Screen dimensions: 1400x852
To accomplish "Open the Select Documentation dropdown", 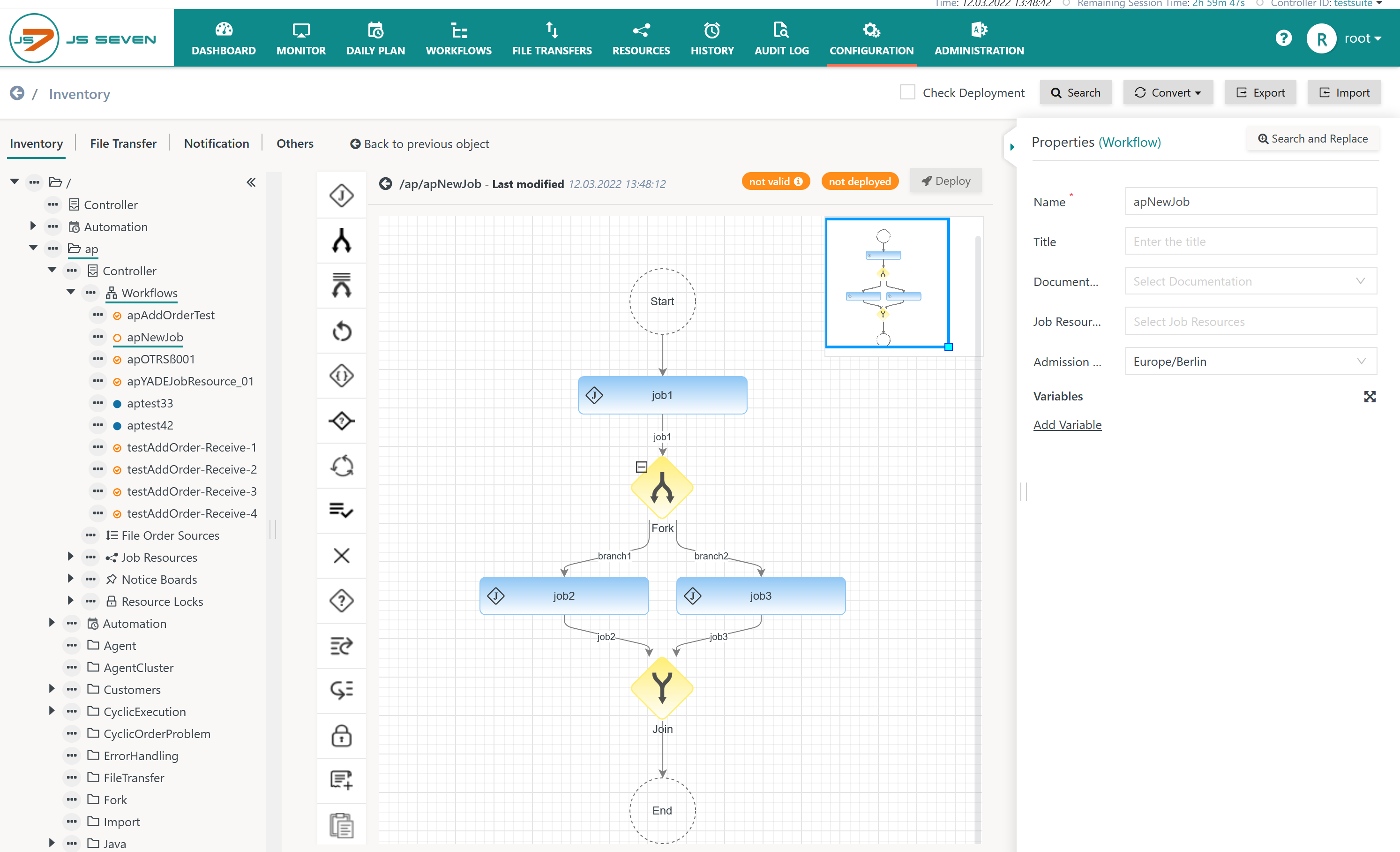I will [x=1250, y=281].
